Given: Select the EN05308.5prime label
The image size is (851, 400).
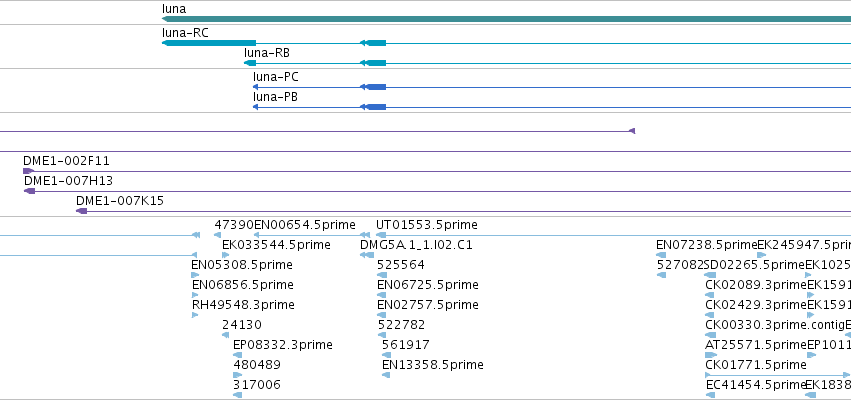Looking at the screenshot, I should coord(242,265).
